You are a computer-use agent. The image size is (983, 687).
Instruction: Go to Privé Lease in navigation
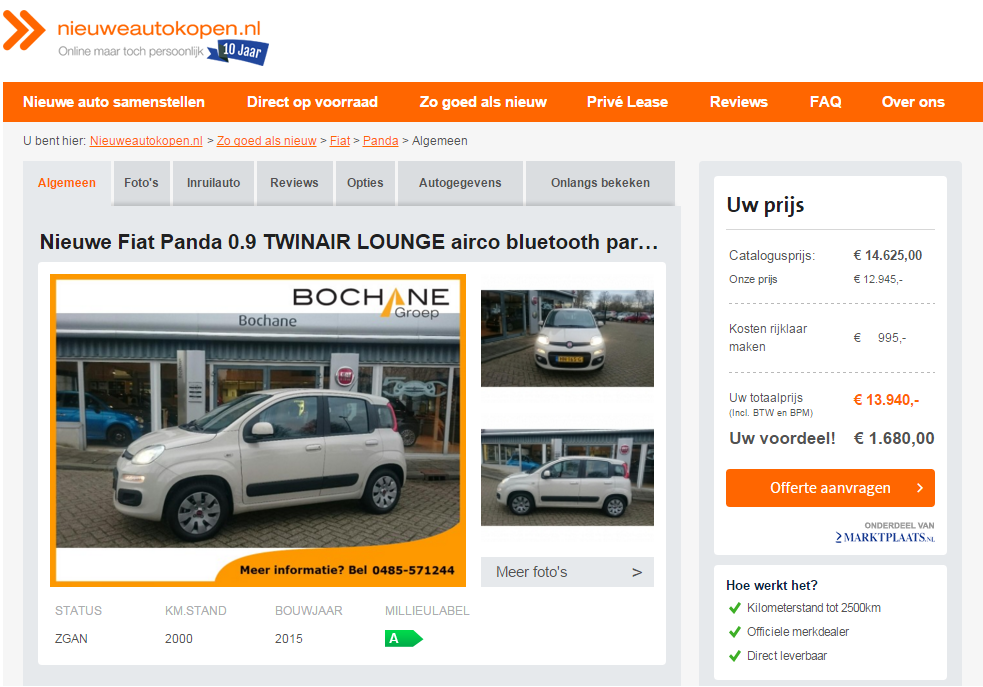(x=627, y=102)
